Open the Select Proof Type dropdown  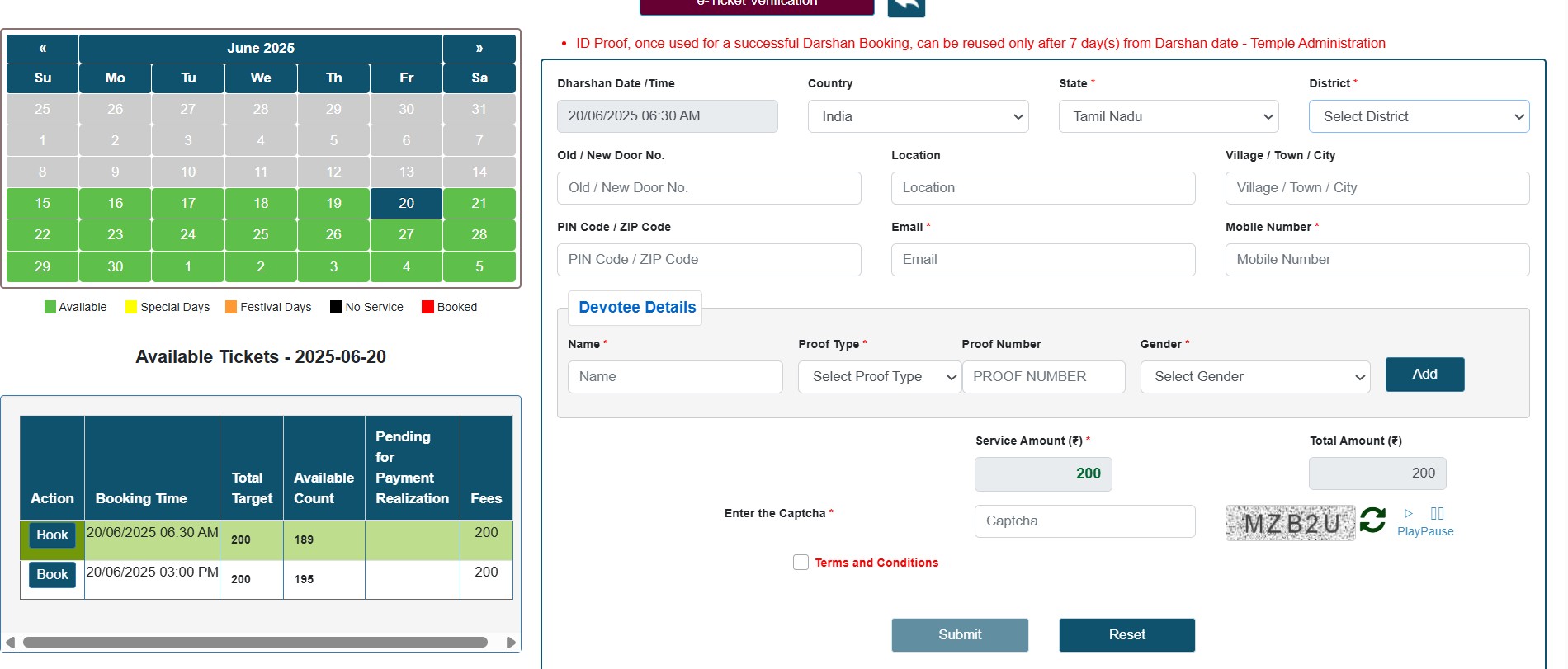(879, 377)
